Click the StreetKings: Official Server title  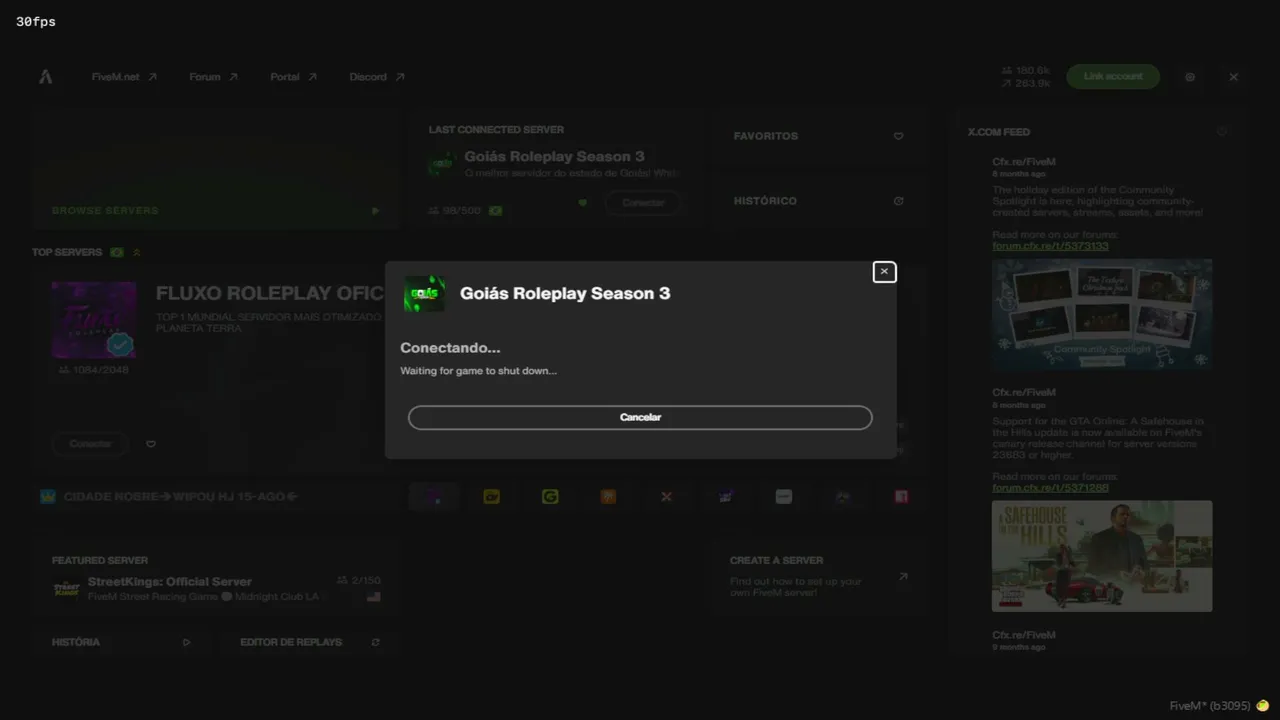coord(170,582)
